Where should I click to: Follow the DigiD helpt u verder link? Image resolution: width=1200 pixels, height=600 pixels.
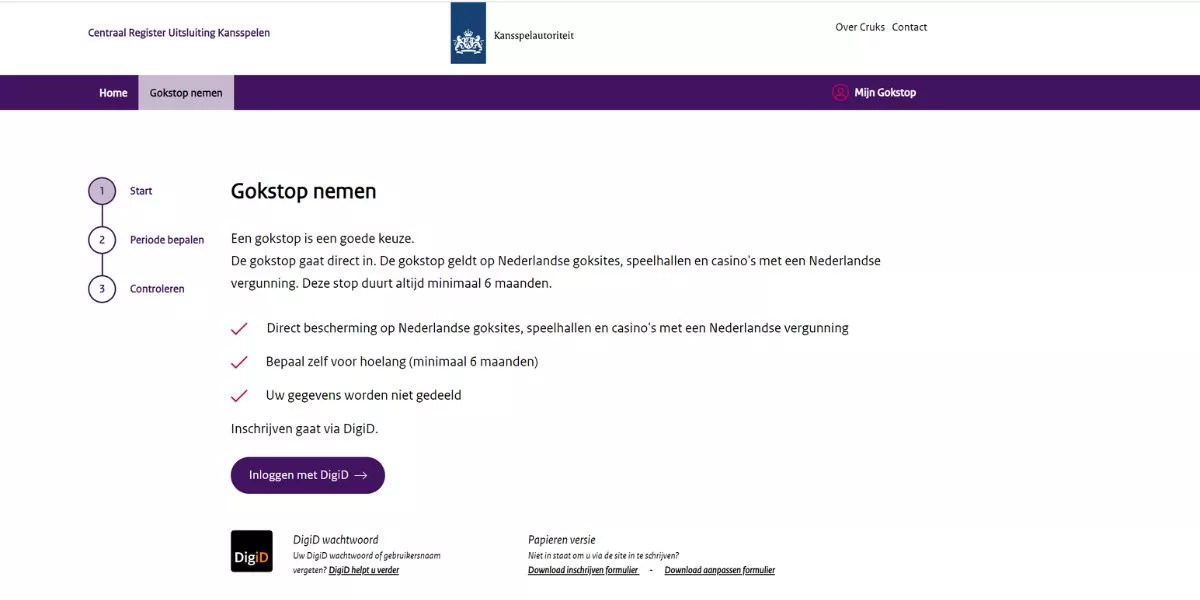point(364,570)
